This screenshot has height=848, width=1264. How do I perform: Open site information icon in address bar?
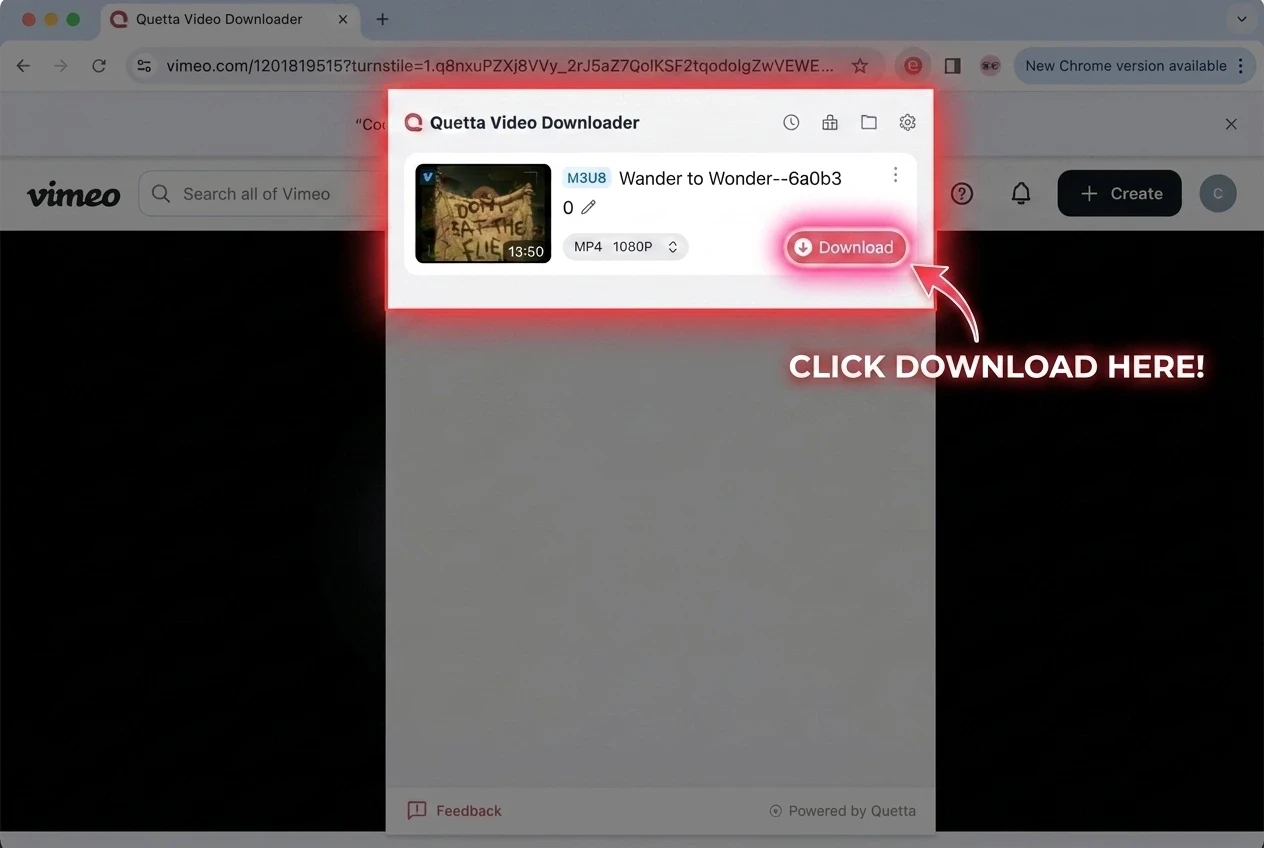pos(144,66)
